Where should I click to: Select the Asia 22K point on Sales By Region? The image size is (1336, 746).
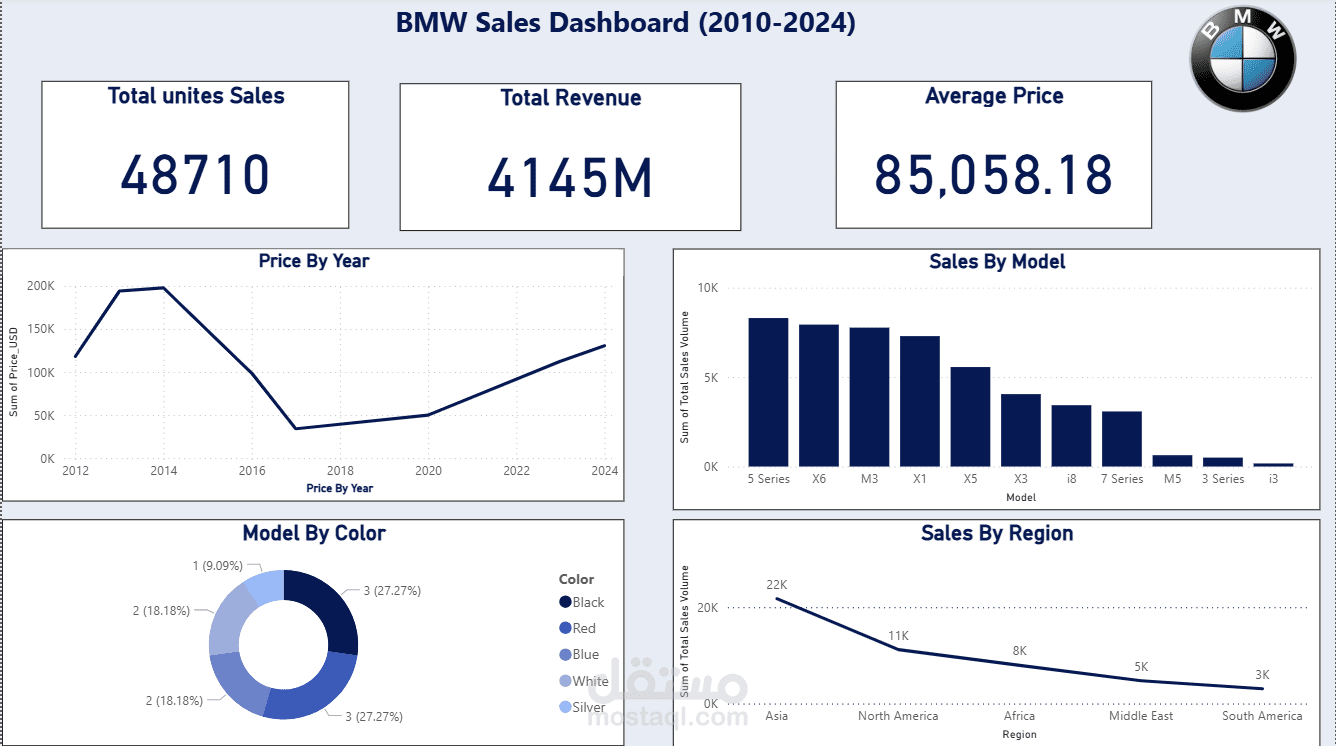[776, 597]
